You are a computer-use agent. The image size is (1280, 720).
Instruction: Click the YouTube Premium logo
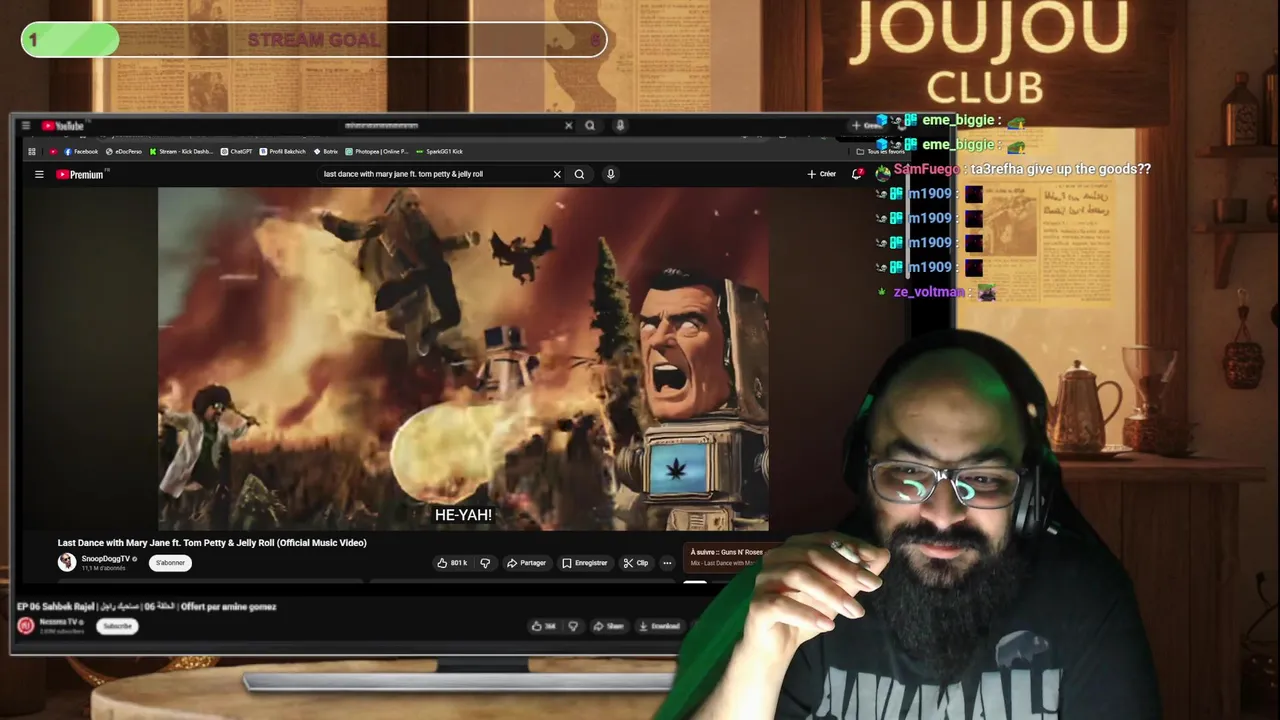[x=81, y=174]
